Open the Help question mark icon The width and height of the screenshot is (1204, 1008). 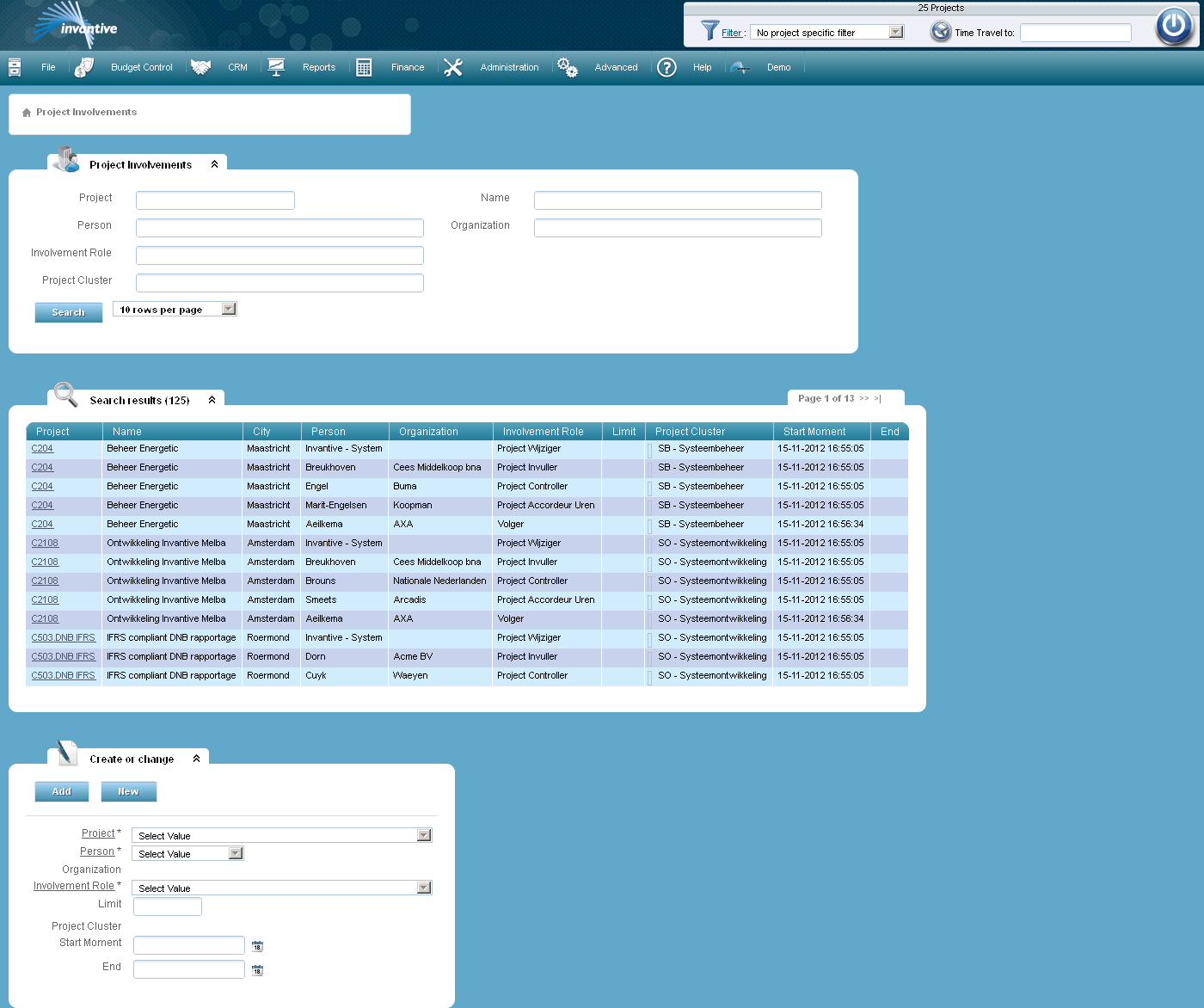click(x=666, y=66)
